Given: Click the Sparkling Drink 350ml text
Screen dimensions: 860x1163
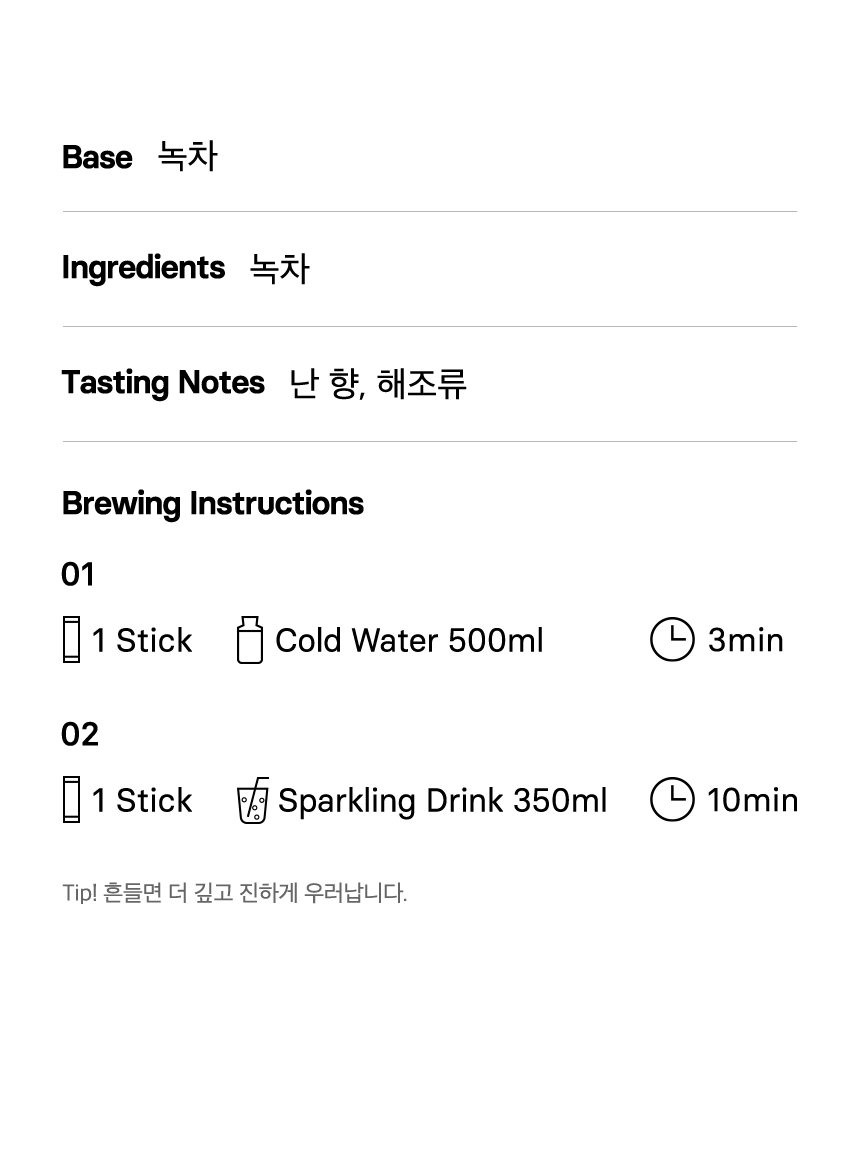Looking at the screenshot, I should [x=442, y=801].
